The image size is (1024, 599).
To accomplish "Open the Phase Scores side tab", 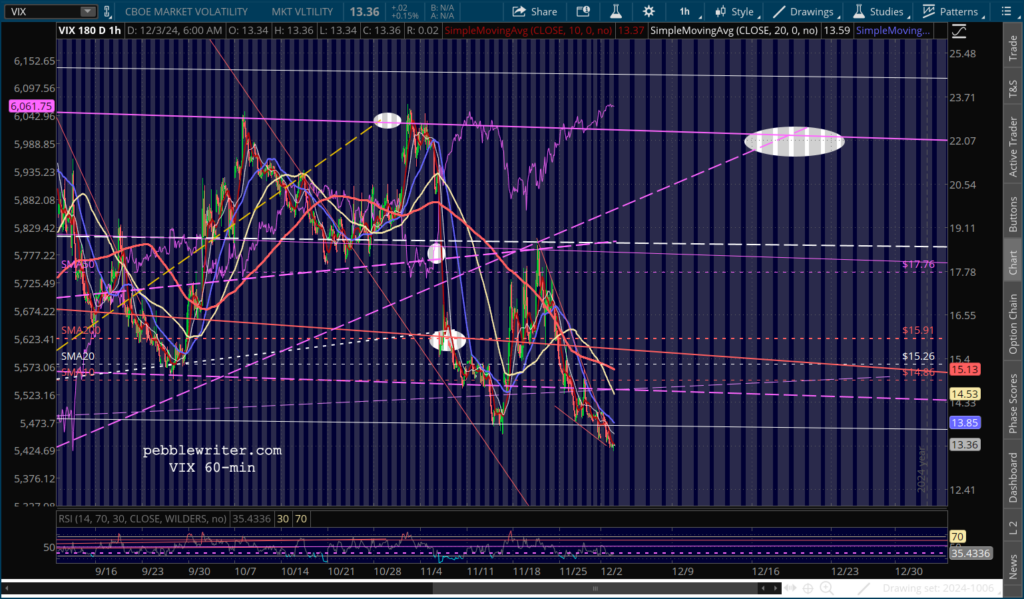I will 1013,404.
